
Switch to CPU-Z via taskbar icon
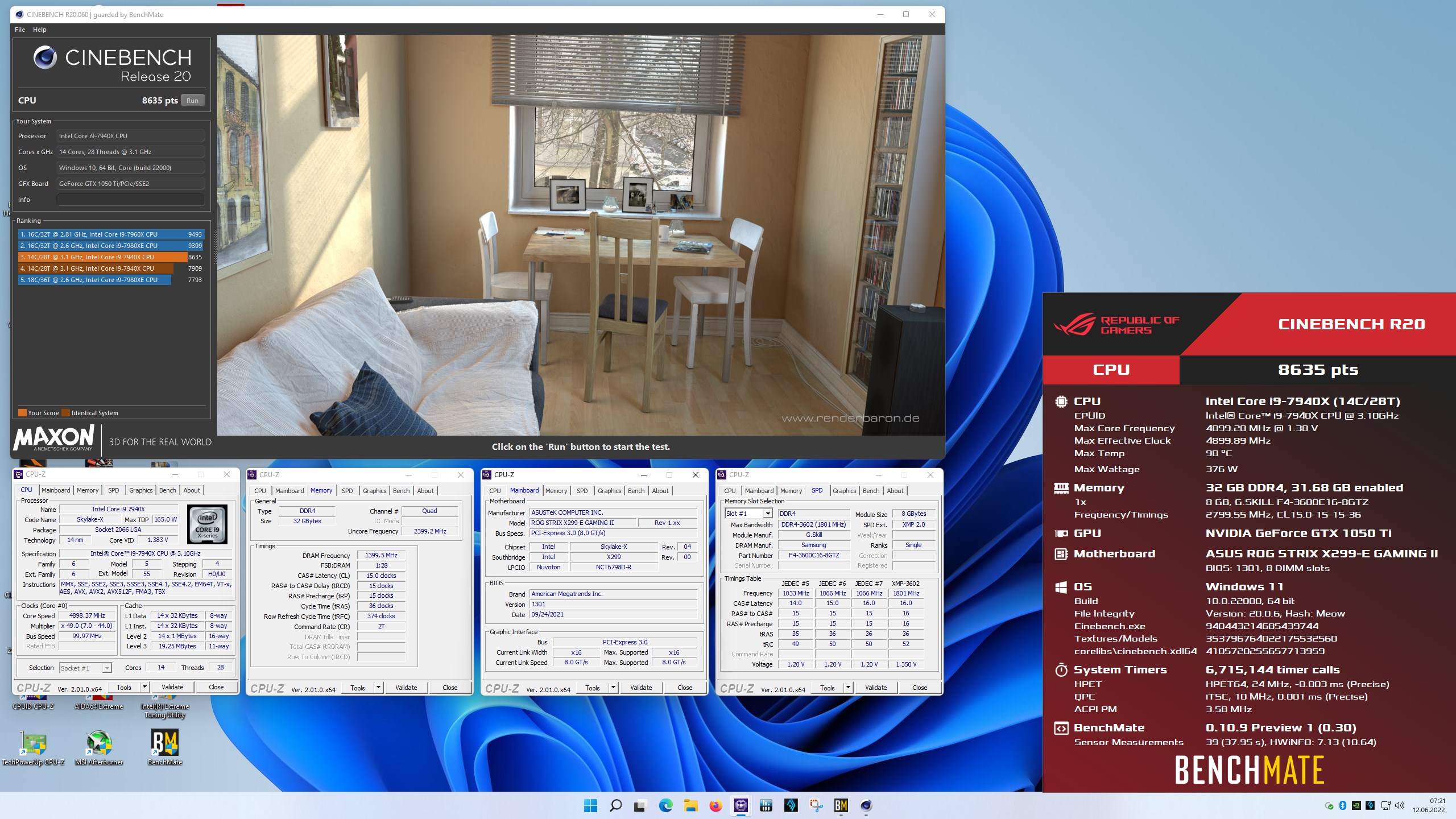pos(741,805)
